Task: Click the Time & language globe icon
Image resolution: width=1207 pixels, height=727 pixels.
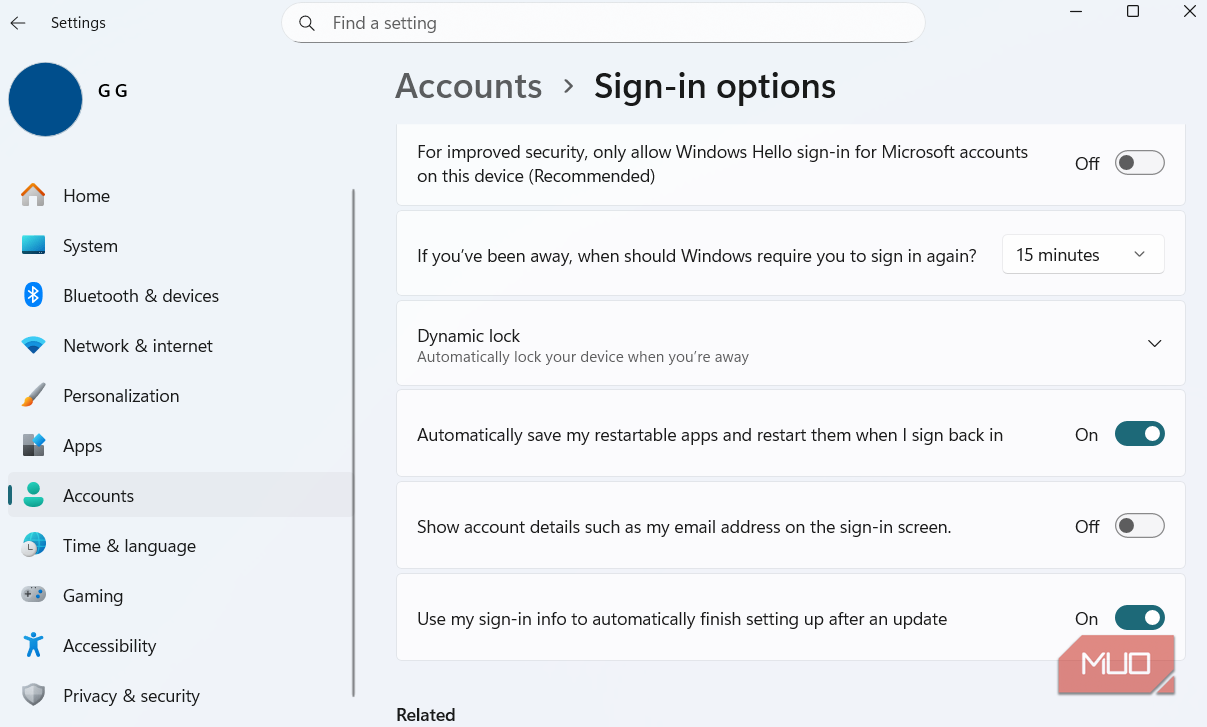Action: [x=33, y=546]
